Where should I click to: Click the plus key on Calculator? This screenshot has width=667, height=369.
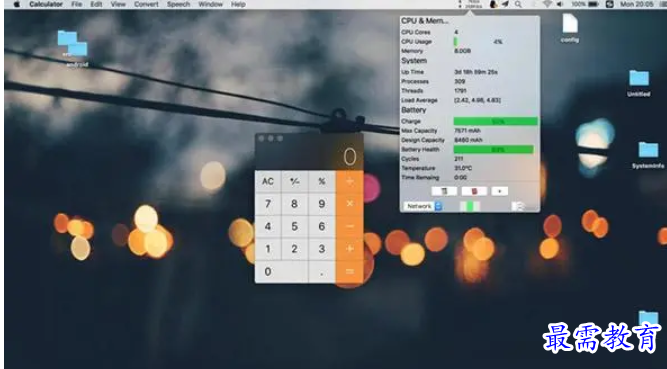pos(350,249)
